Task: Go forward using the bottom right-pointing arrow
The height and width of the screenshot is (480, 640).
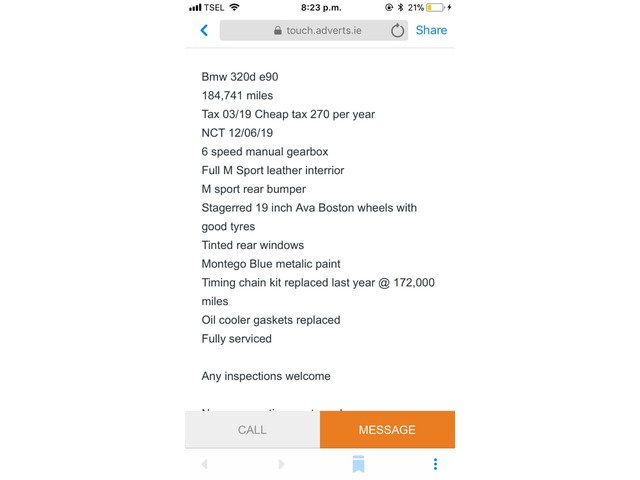Action: click(281, 464)
